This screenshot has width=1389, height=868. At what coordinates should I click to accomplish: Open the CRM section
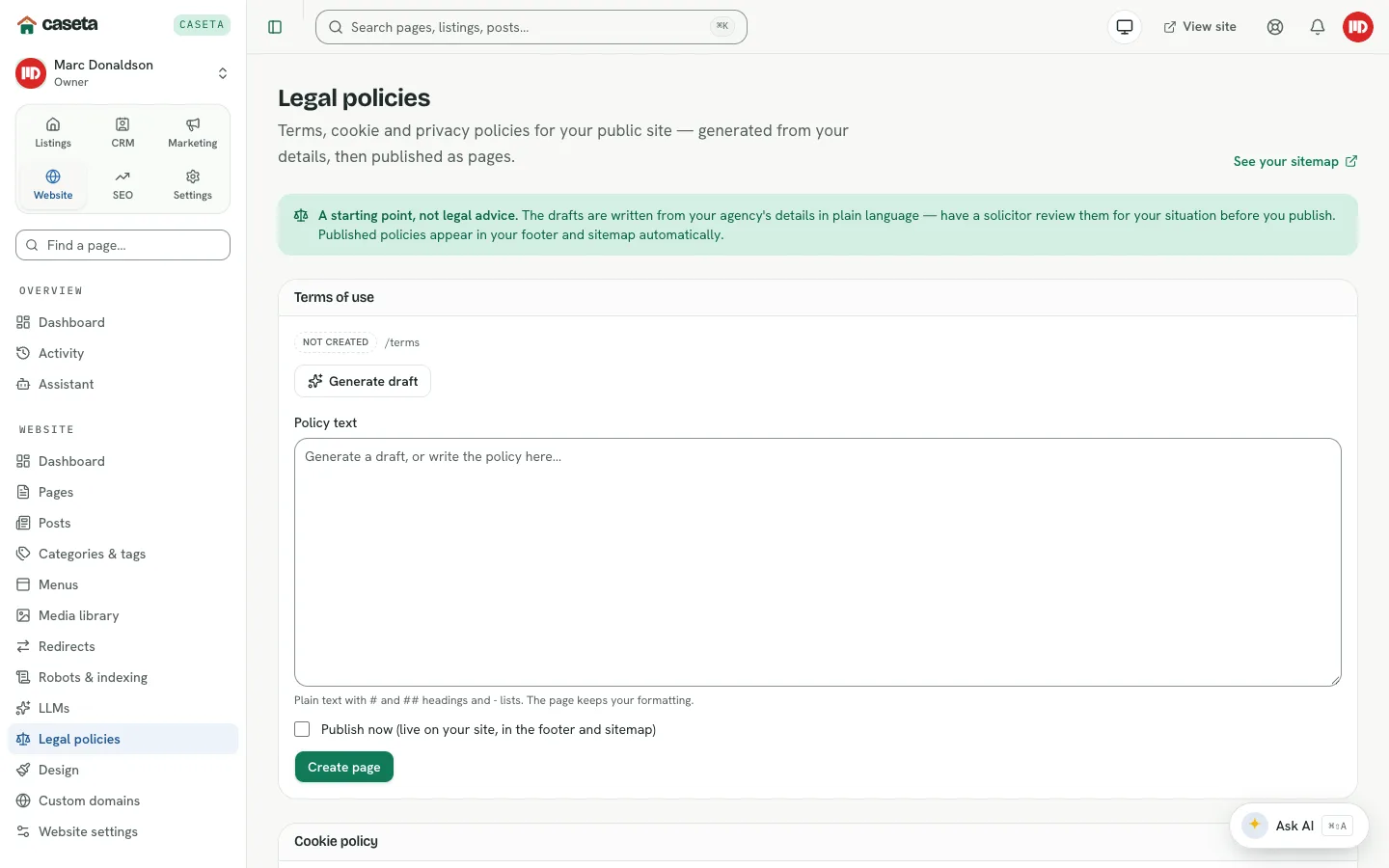(x=123, y=133)
